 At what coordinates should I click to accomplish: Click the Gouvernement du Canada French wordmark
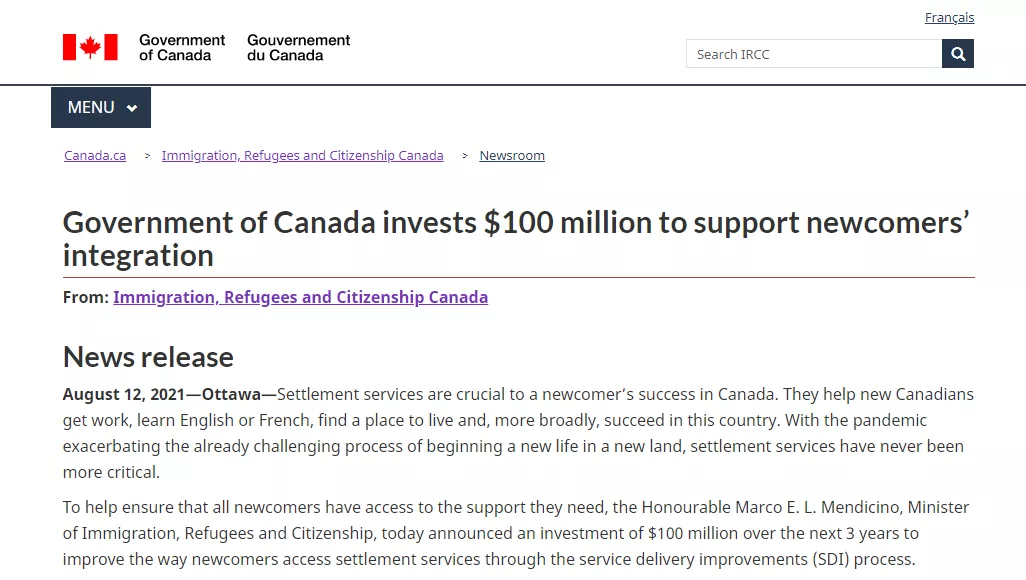299,47
